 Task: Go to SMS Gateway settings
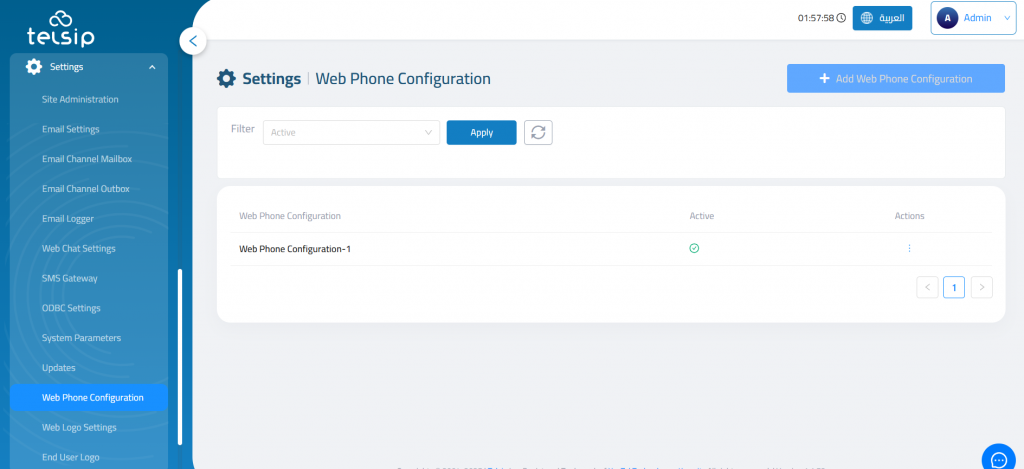click(x=70, y=278)
